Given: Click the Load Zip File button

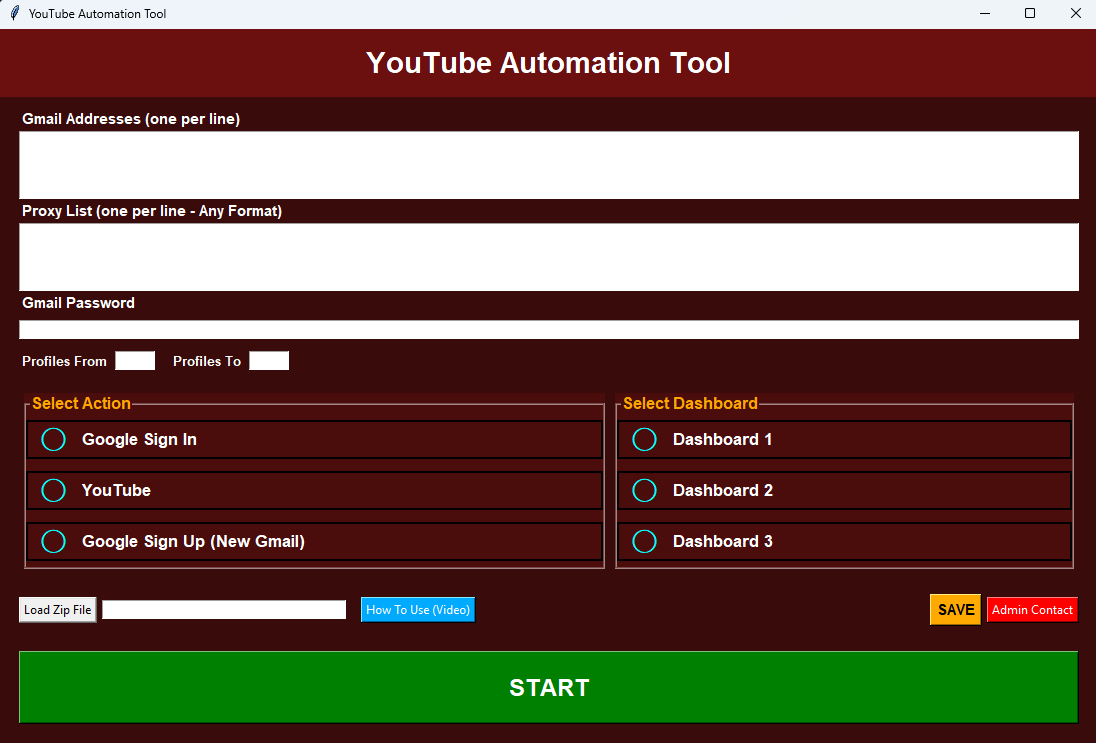Looking at the screenshot, I should pyautogui.click(x=57, y=610).
